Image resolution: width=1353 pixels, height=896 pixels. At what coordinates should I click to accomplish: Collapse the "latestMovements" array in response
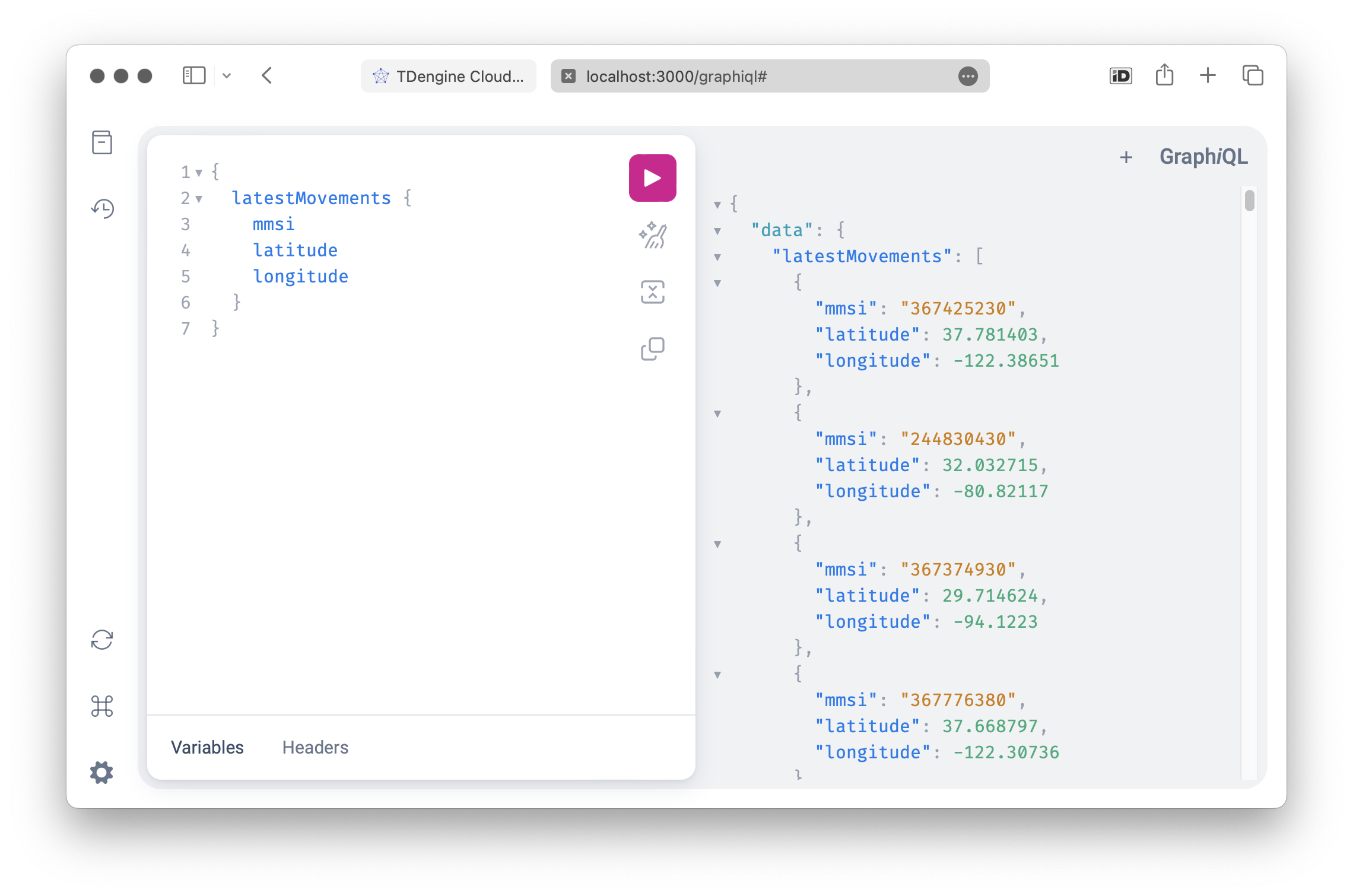(717, 257)
